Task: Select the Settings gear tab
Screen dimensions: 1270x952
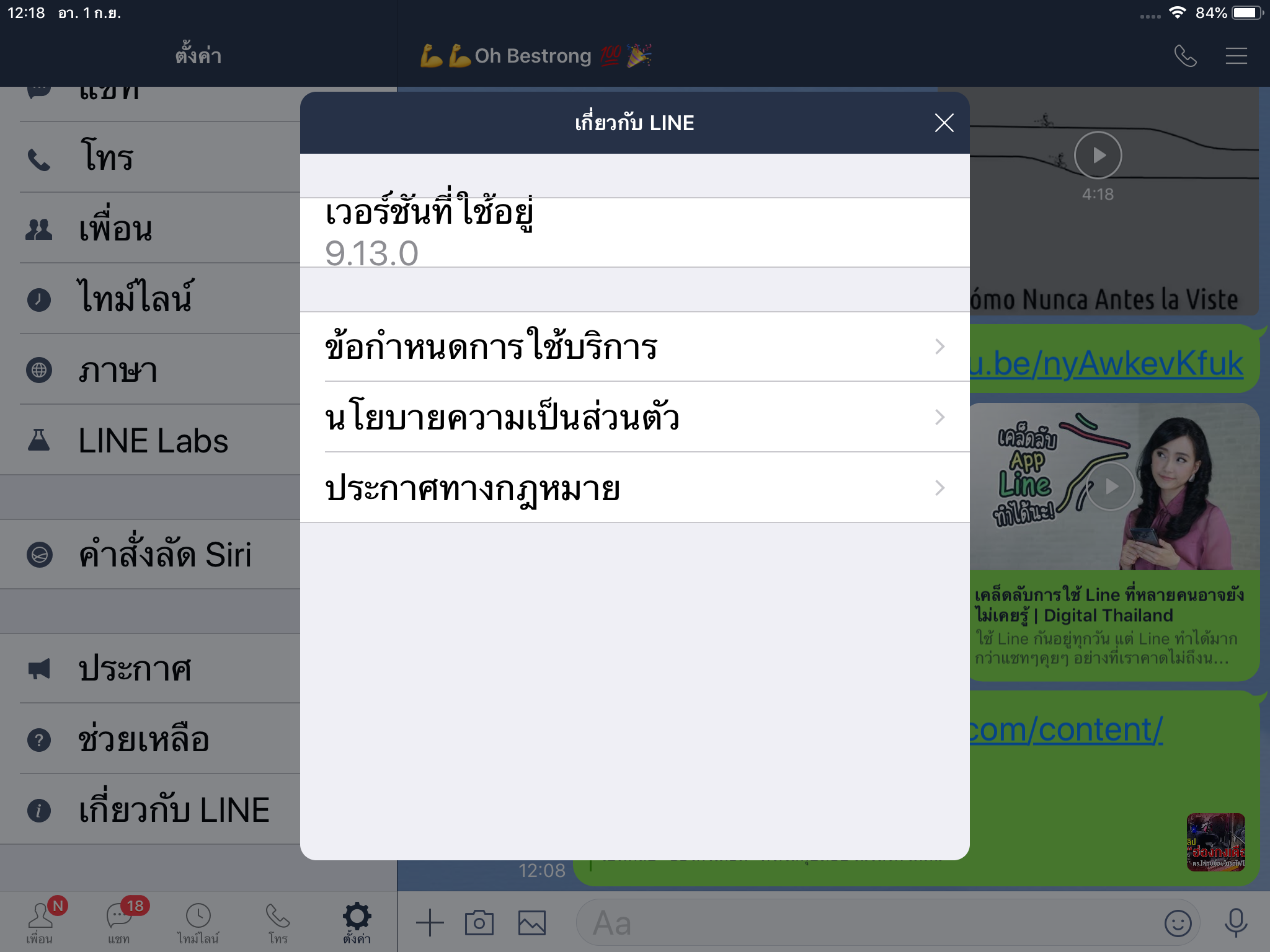Action: point(357,921)
